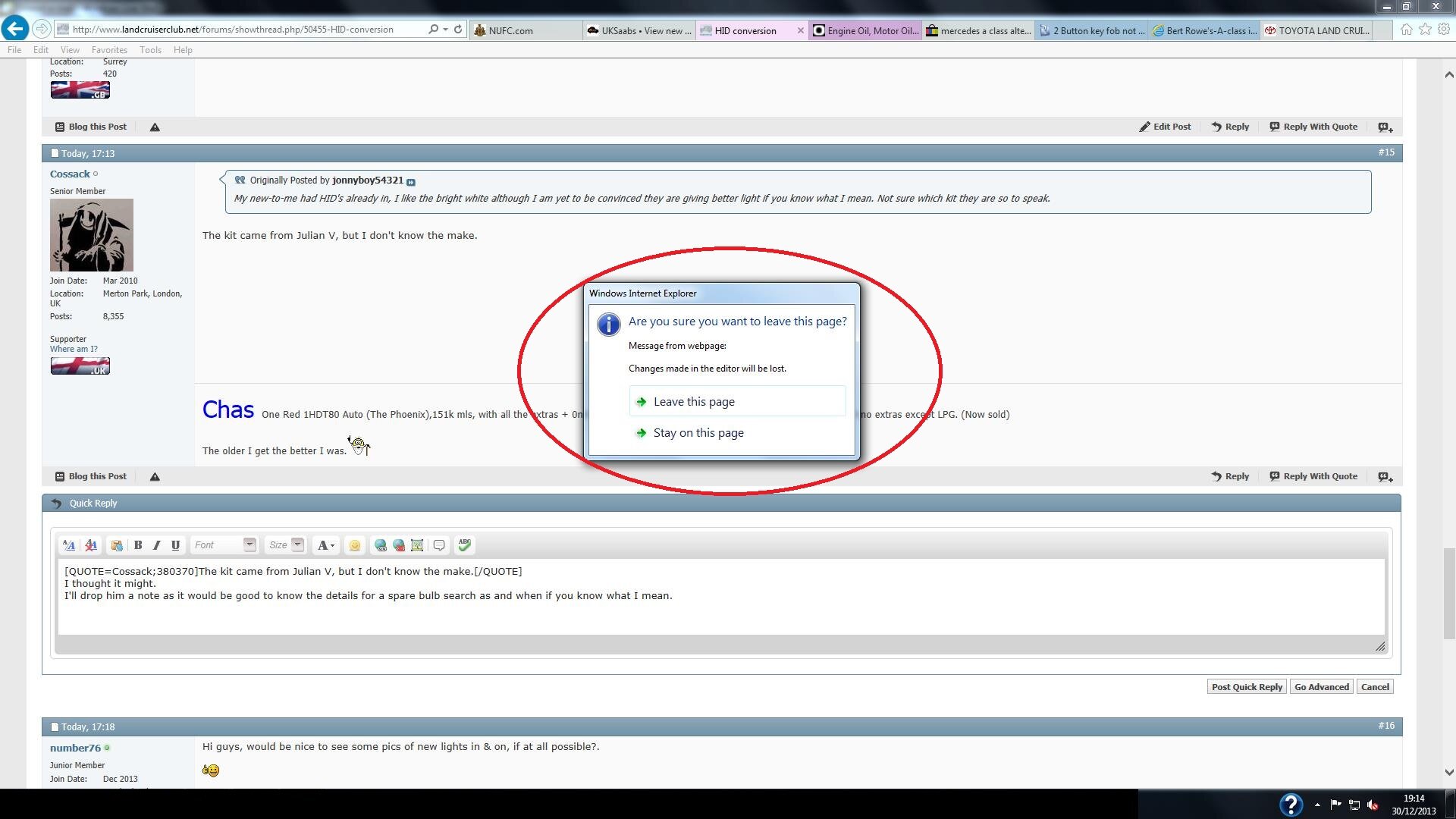The width and height of the screenshot is (1456, 819).
Task: Open the File menu
Action: point(14,50)
